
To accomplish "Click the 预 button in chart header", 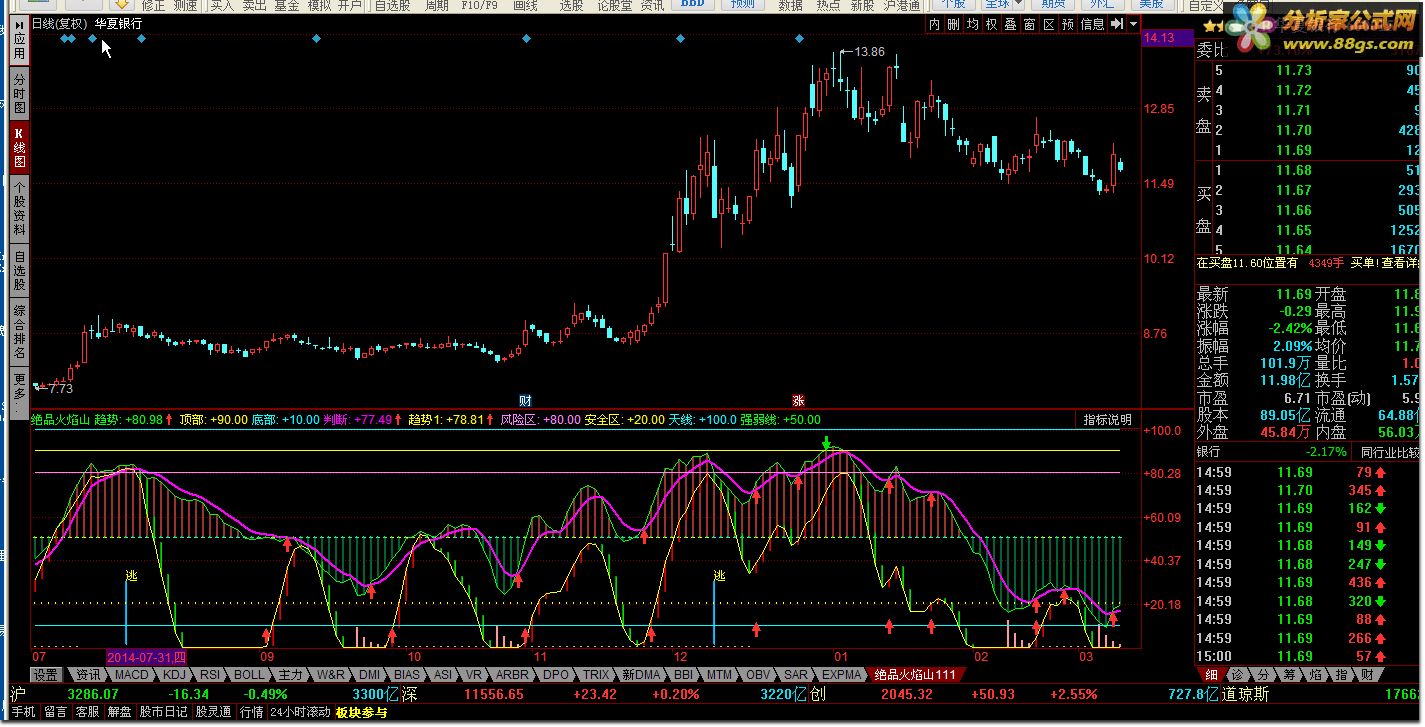I will [x=1067, y=24].
